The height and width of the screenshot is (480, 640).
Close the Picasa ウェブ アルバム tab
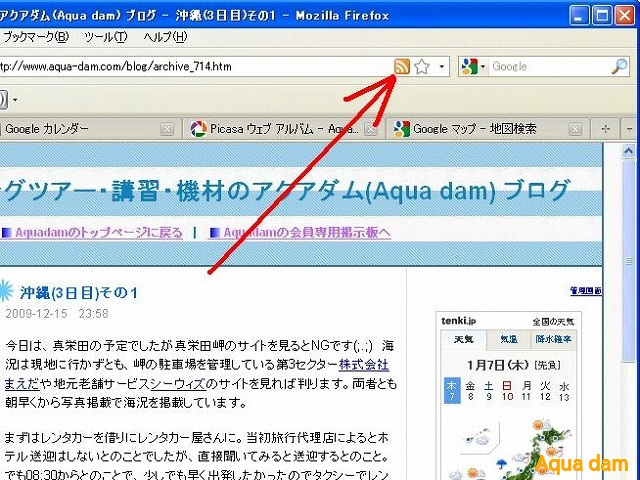(370, 129)
